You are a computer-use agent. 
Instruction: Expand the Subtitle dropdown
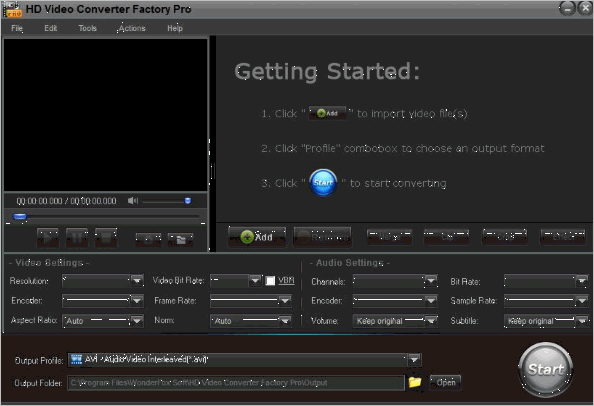pos(581,321)
